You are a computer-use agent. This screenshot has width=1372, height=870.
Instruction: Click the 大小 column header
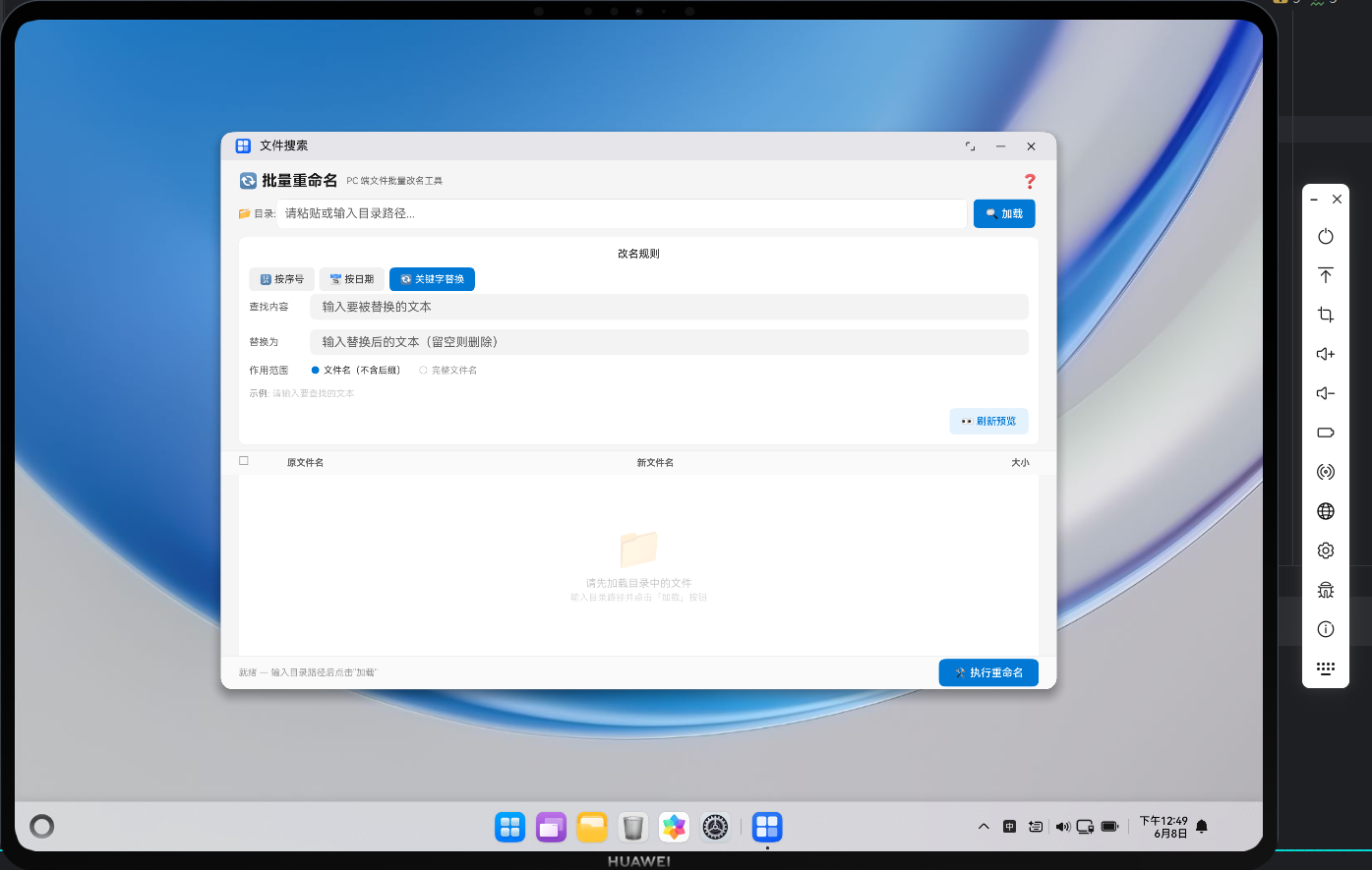tap(1020, 462)
